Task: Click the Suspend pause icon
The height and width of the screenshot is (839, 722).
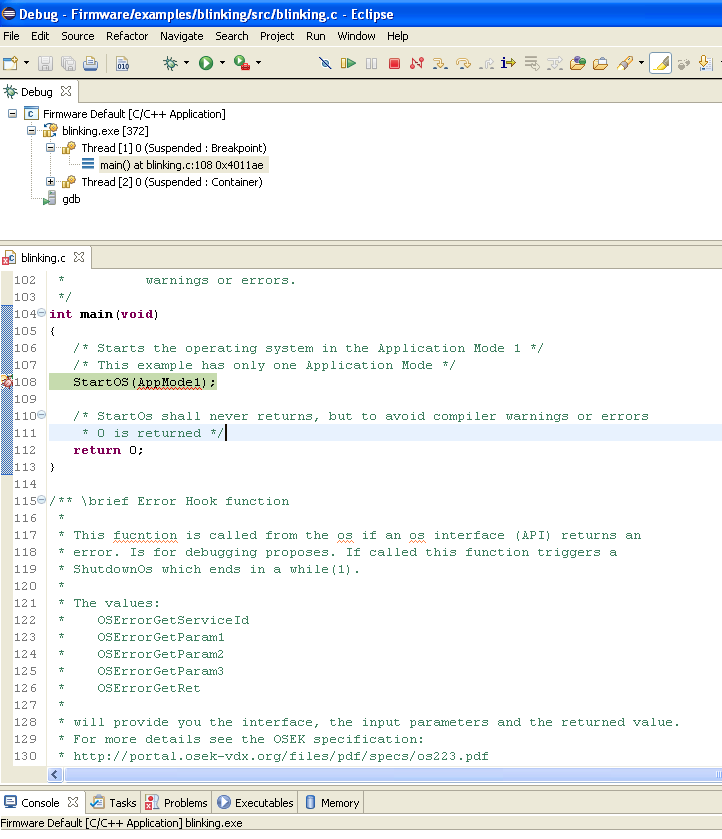Action: coord(371,64)
